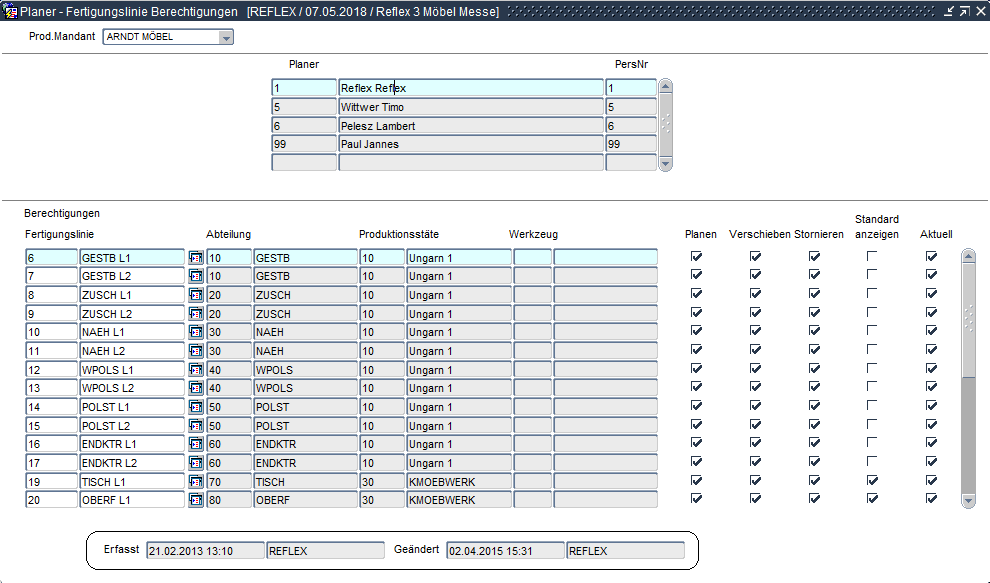
Task: Click the lookup icon next to ZUSCH L2
Action: point(196,314)
